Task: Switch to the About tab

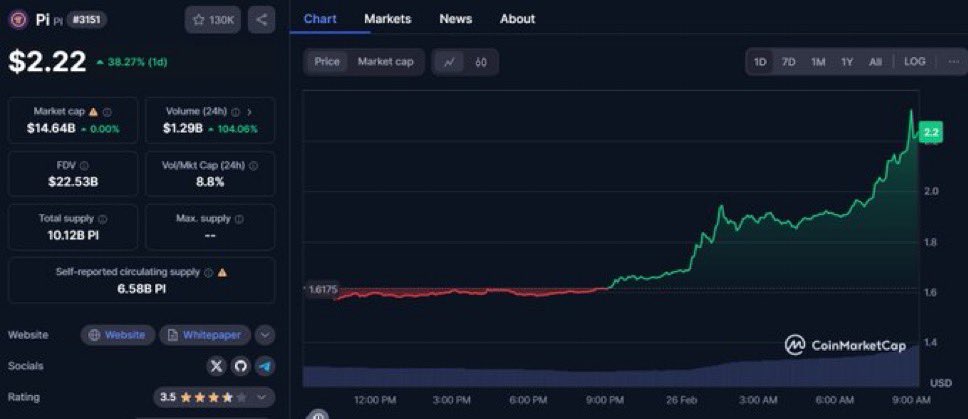Action: click(517, 19)
